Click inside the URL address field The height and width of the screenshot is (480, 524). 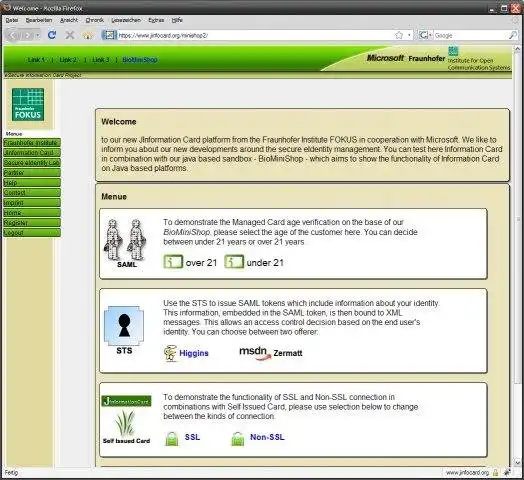point(256,35)
